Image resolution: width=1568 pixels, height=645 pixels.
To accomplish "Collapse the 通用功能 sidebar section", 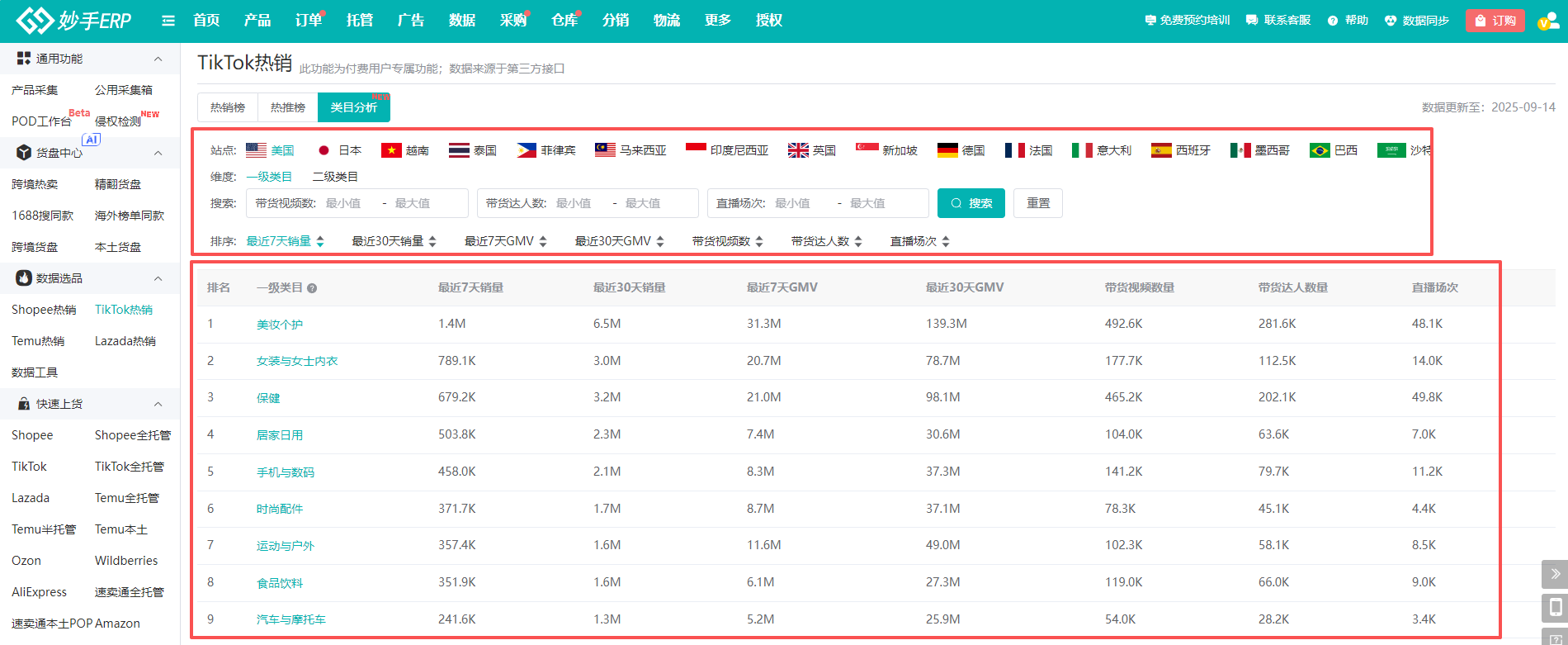I will click(x=158, y=59).
